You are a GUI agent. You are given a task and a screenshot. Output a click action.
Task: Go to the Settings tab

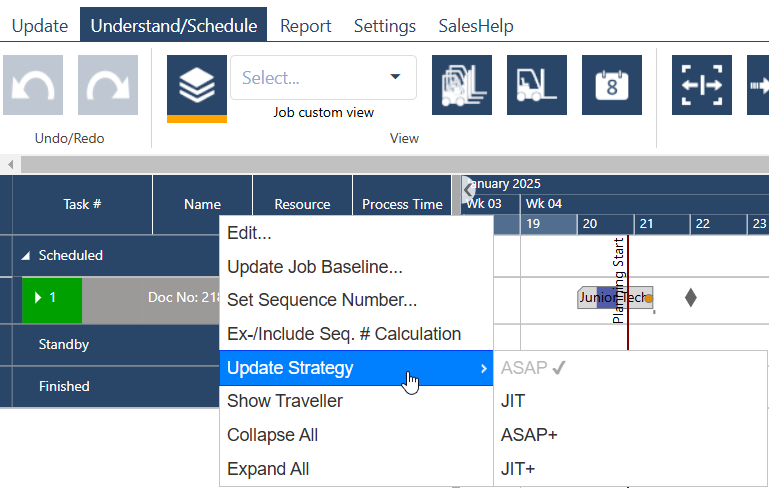pos(385,26)
